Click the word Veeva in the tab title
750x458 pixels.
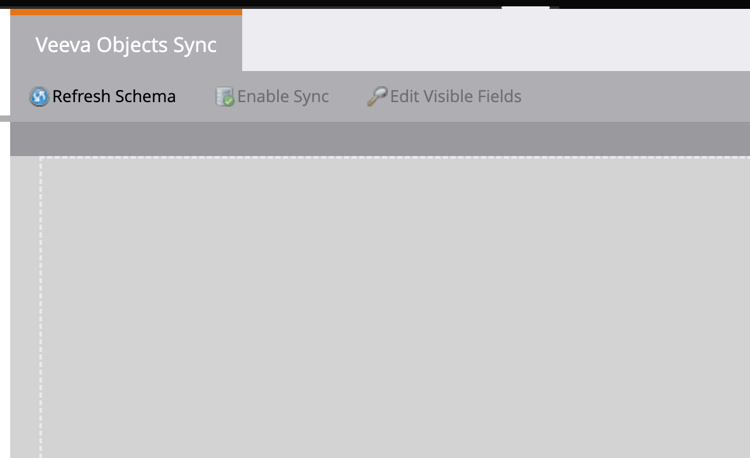pos(63,45)
